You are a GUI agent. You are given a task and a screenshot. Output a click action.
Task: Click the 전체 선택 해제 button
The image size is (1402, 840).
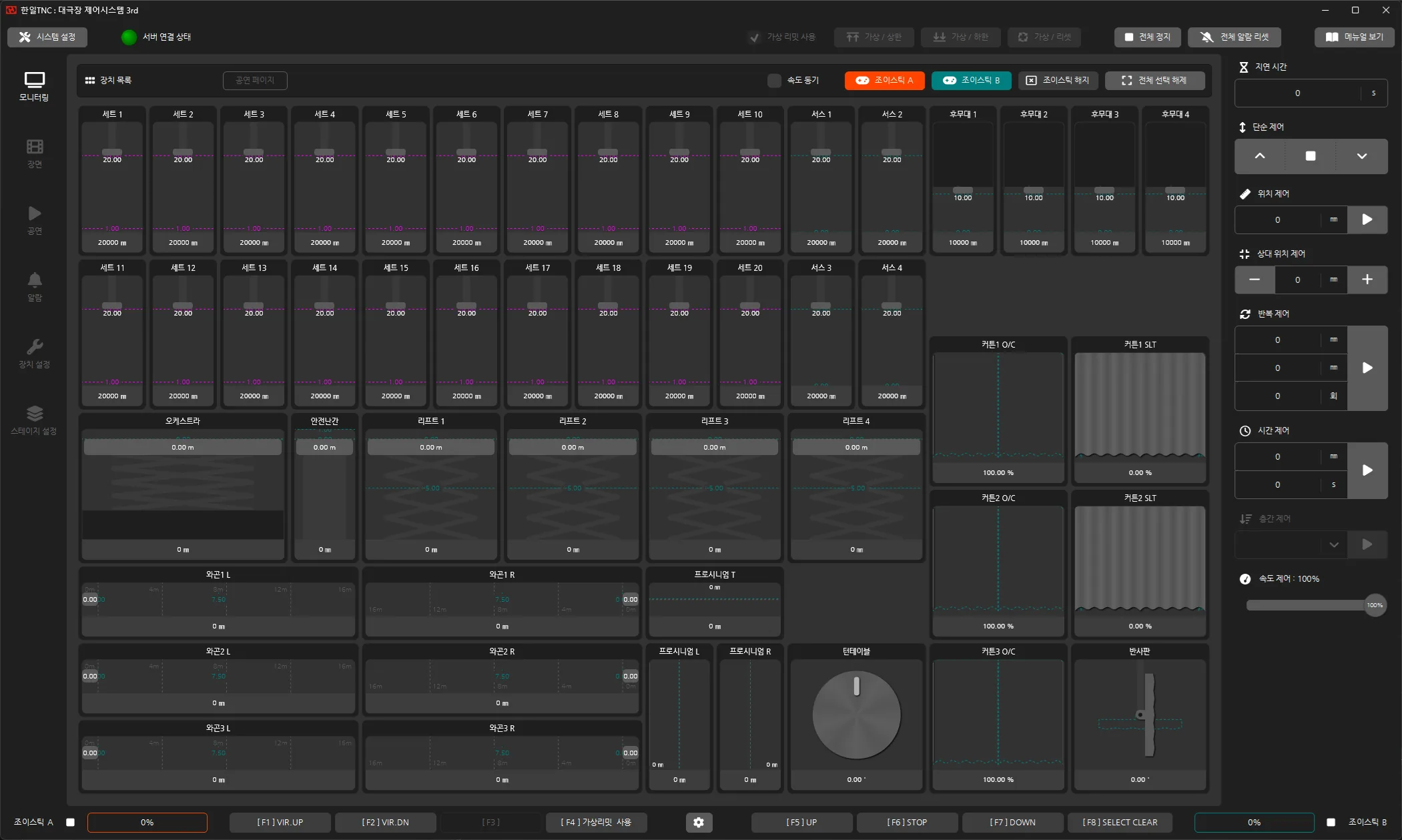(1155, 81)
